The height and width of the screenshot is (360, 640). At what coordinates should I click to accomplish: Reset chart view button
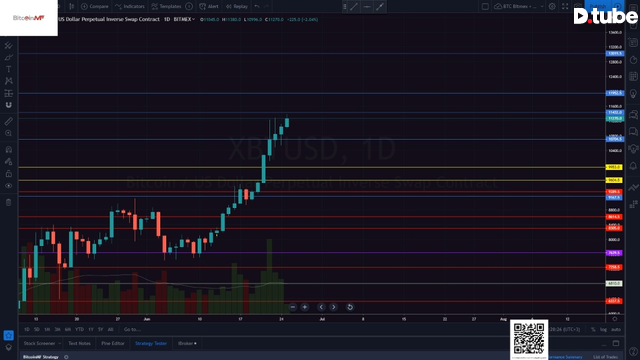click(x=350, y=307)
